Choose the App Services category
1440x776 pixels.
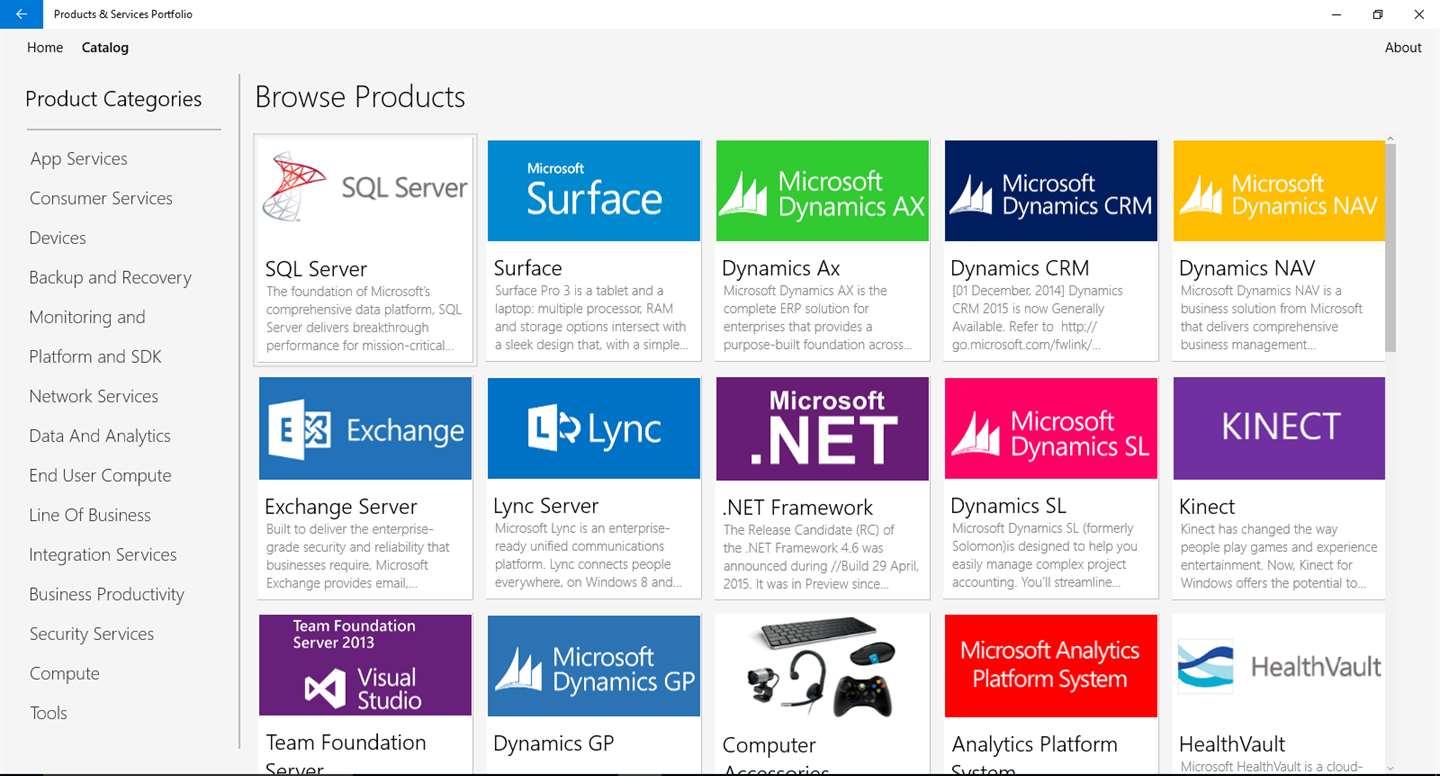pos(79,158)
